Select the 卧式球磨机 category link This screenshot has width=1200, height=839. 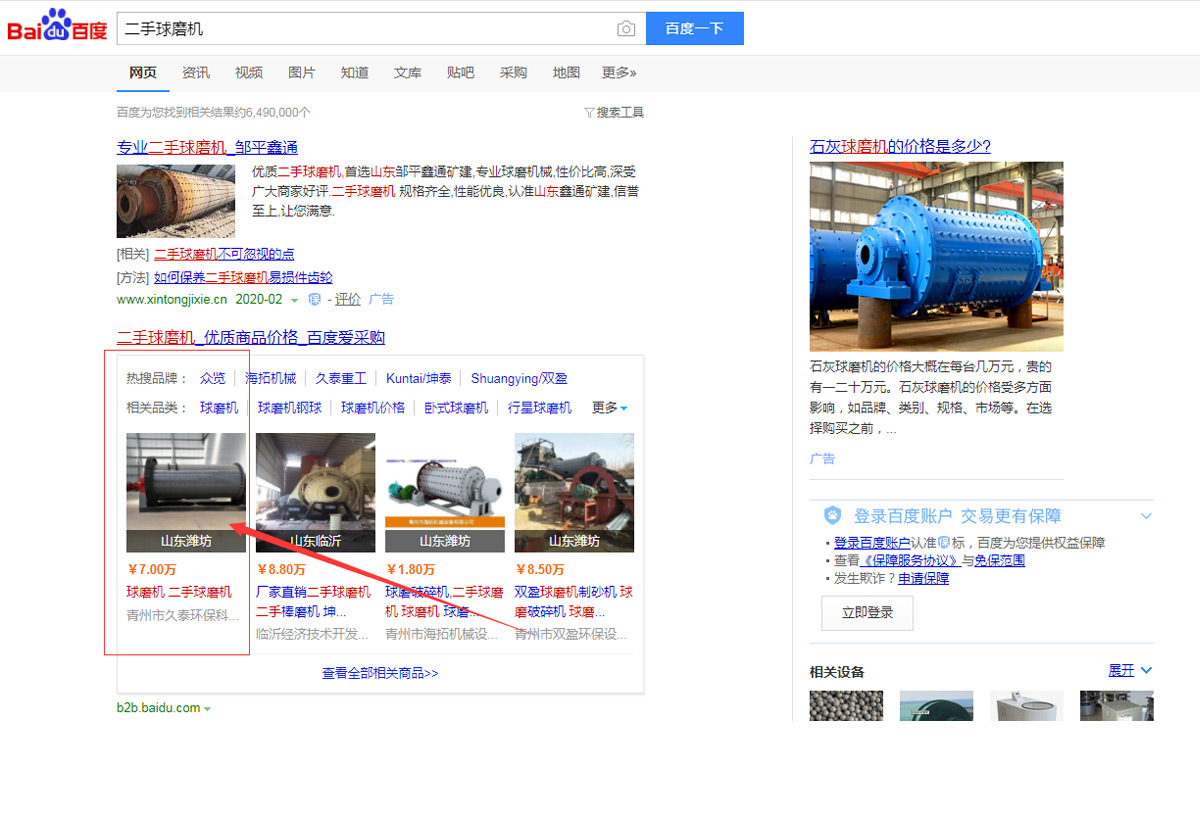point(456,408)
